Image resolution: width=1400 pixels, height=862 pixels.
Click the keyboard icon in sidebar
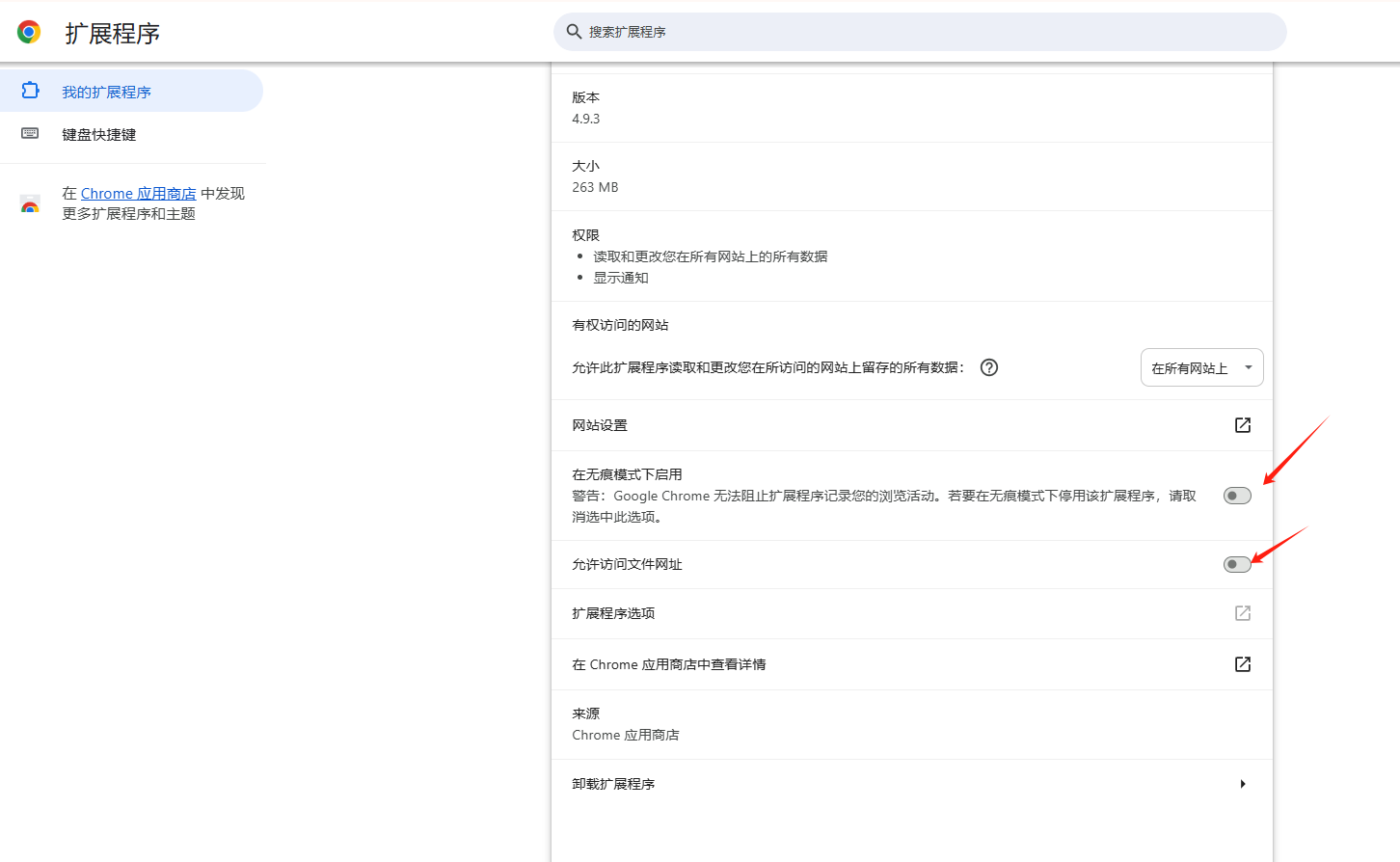(x=30, y=133)
